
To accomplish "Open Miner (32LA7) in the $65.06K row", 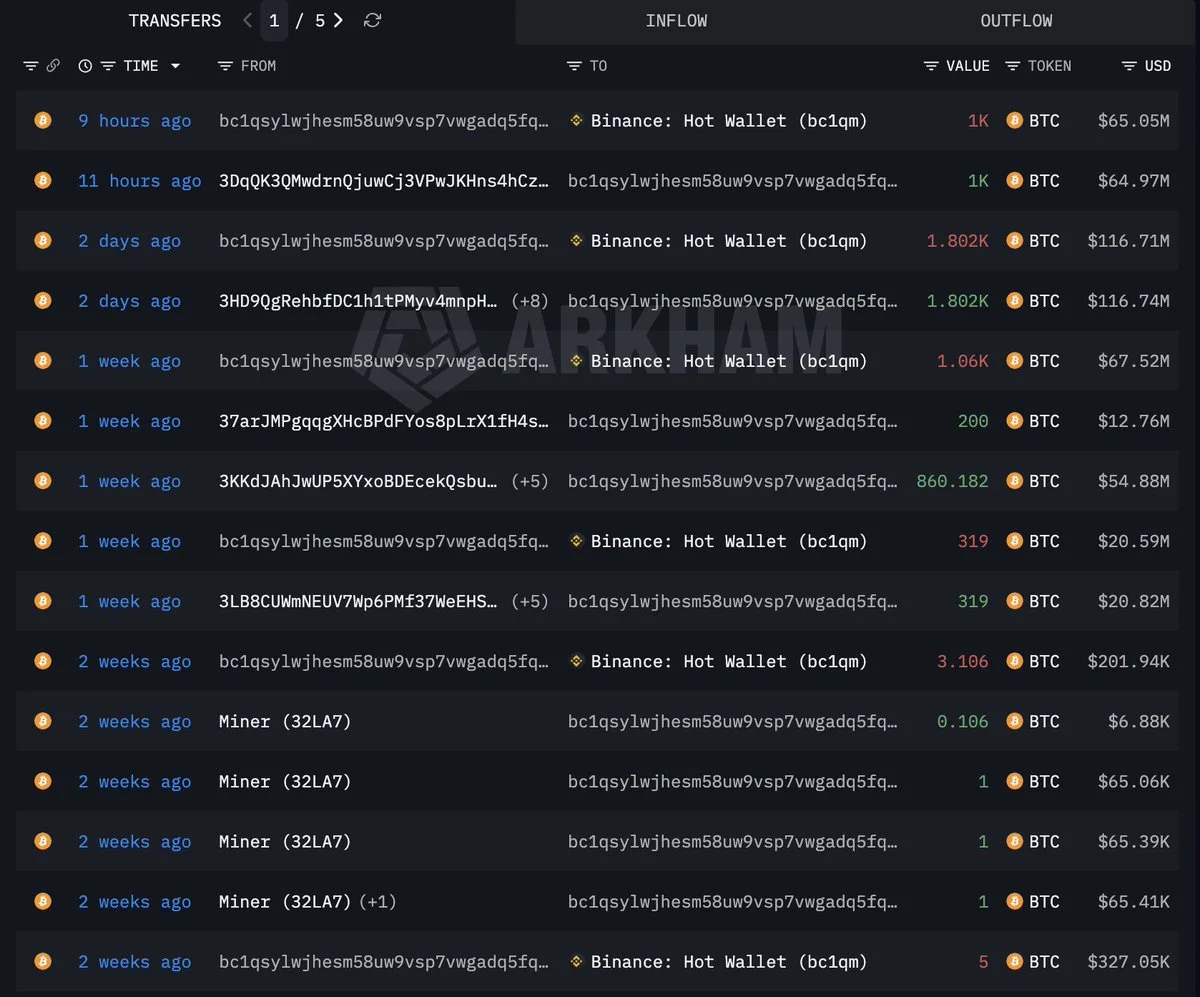I will point(285,781).
